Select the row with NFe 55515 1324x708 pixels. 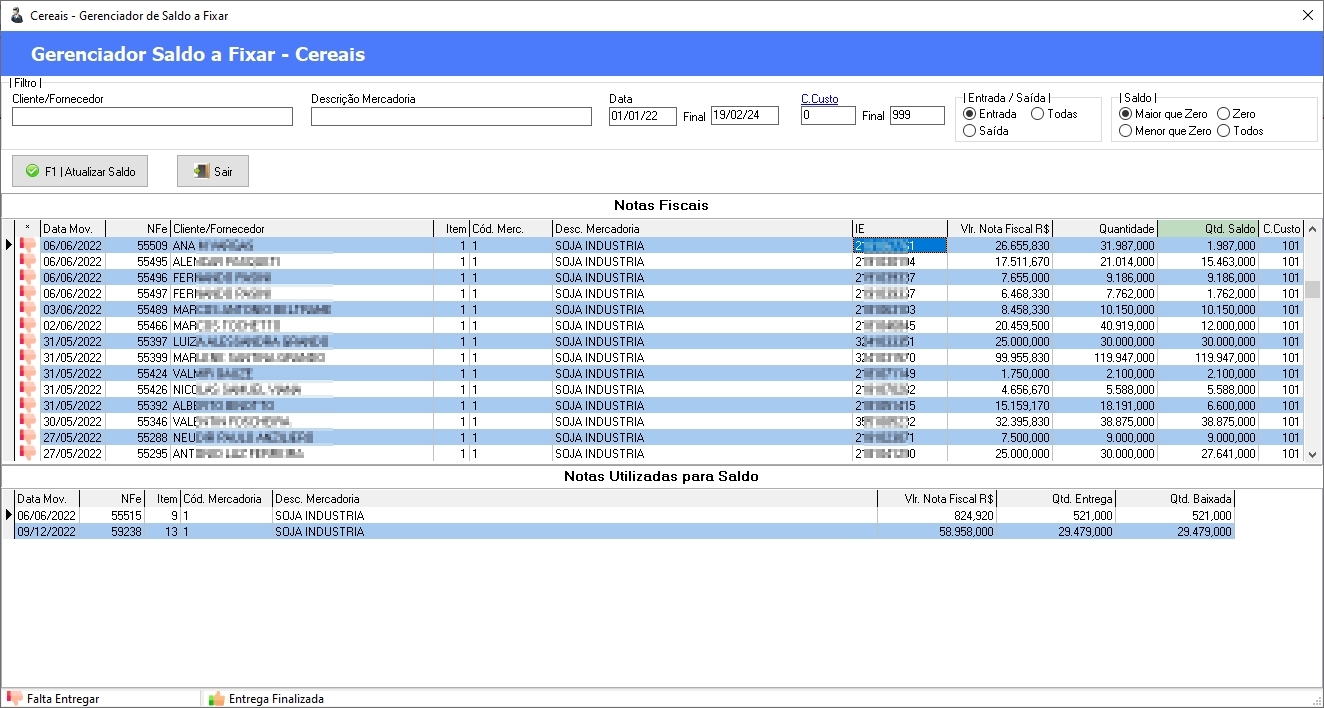click(x=625, y=516)
